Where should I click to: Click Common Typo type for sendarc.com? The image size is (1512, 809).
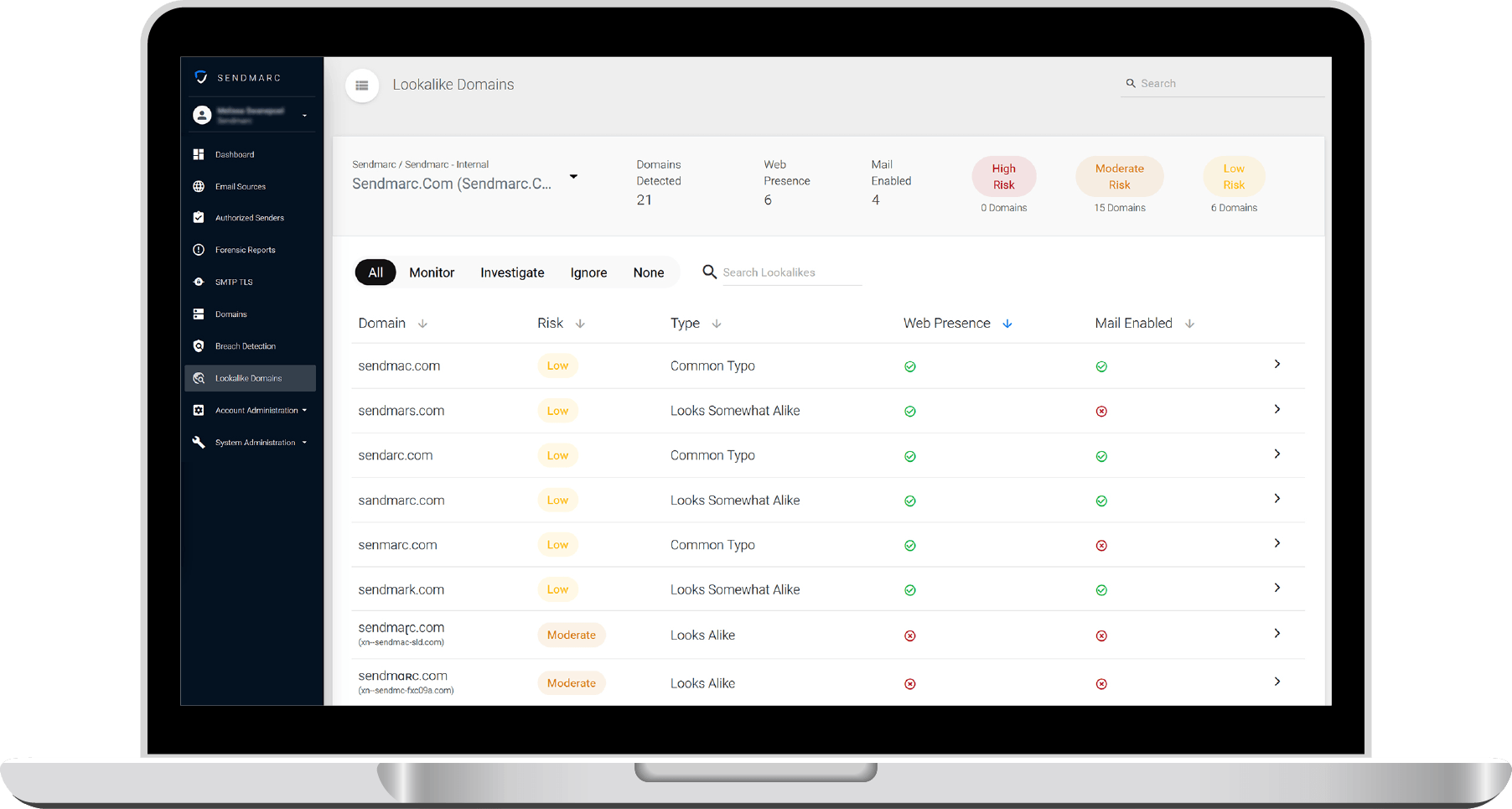coord(712,455)
